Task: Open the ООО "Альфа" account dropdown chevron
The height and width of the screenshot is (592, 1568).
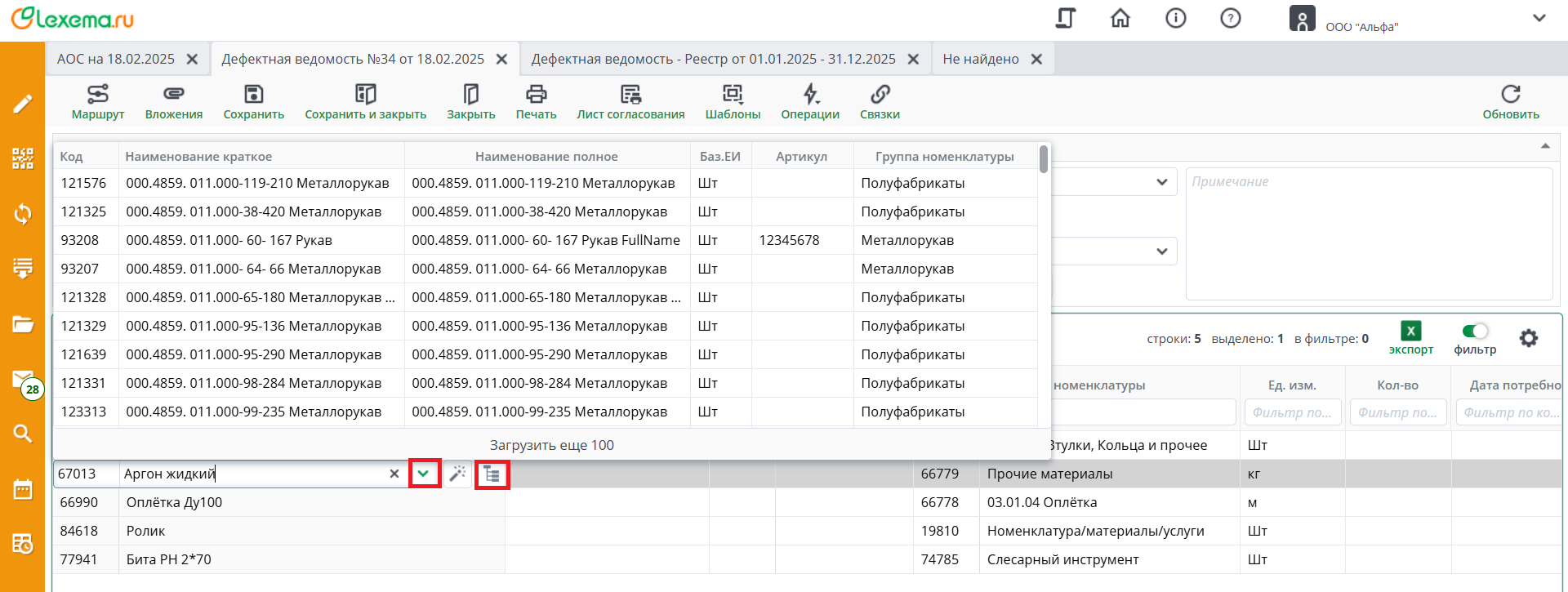Action: pos(1539,18)
